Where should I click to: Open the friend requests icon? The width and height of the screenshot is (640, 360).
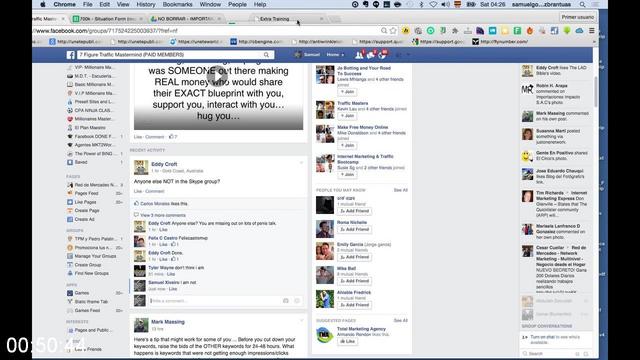(x=359, y=55)
